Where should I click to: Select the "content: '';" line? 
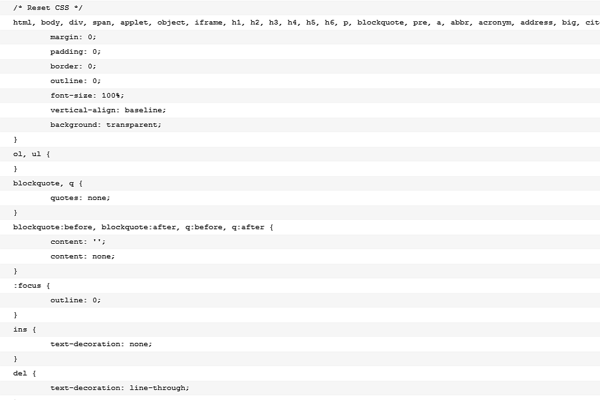(x=77, y=241)
